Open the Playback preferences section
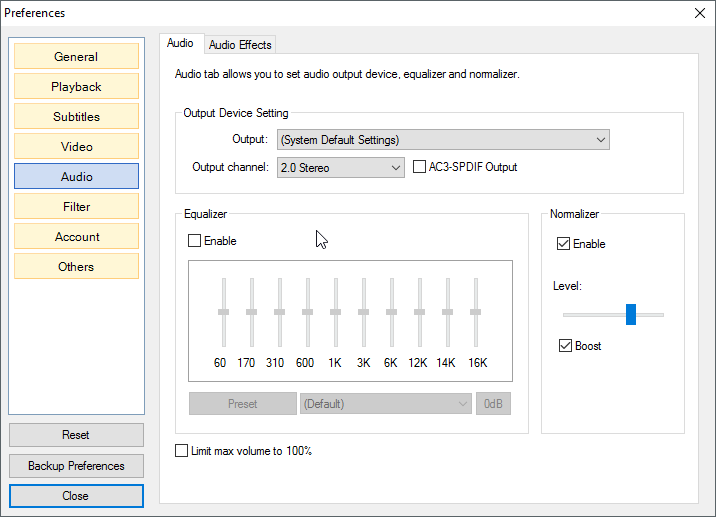The height and width of the screenshot is (517, 716). (76, 86)
